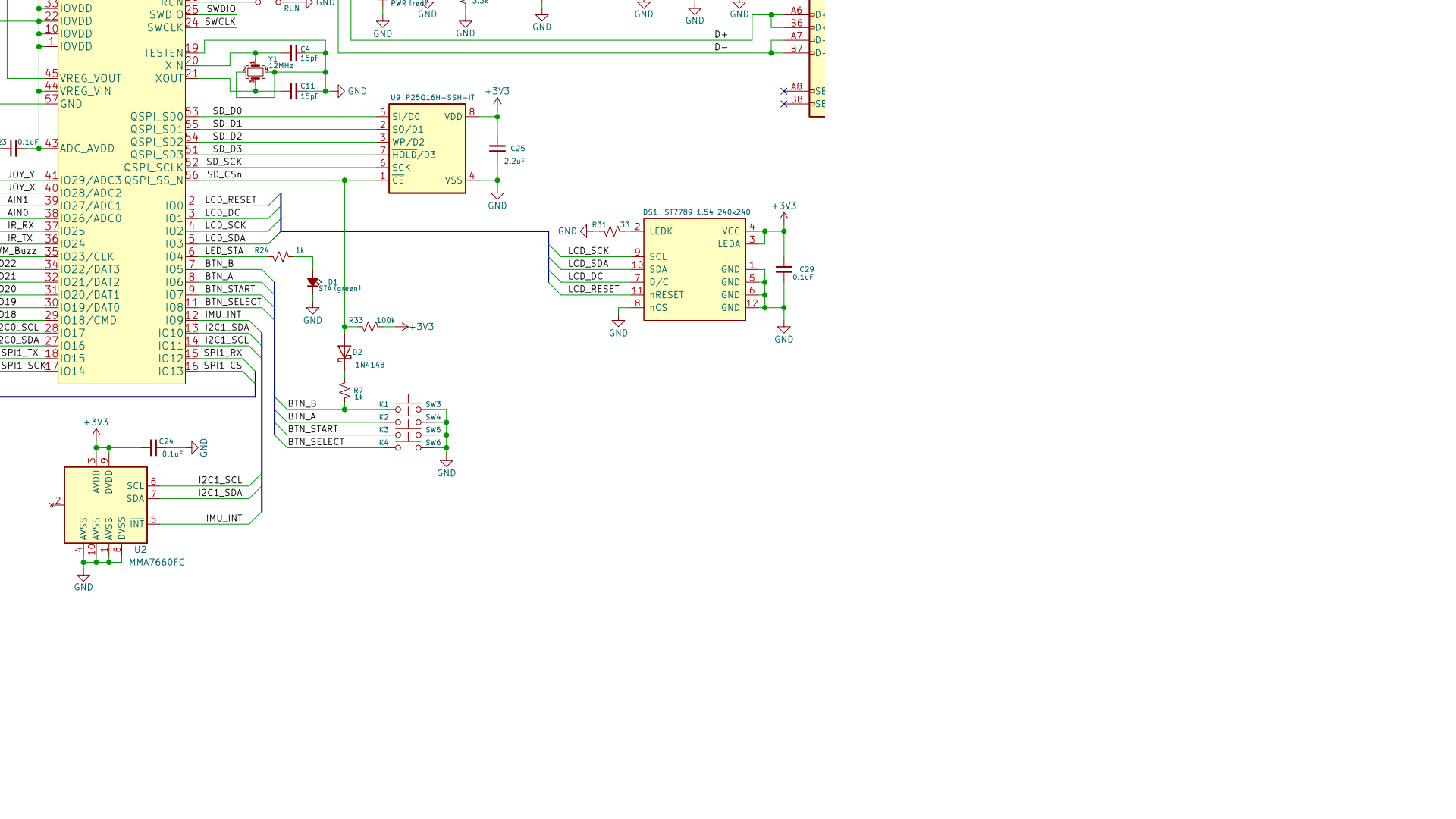Click the +3V3 power symbol above U9
1456x819 pixels.
[497, 96]
